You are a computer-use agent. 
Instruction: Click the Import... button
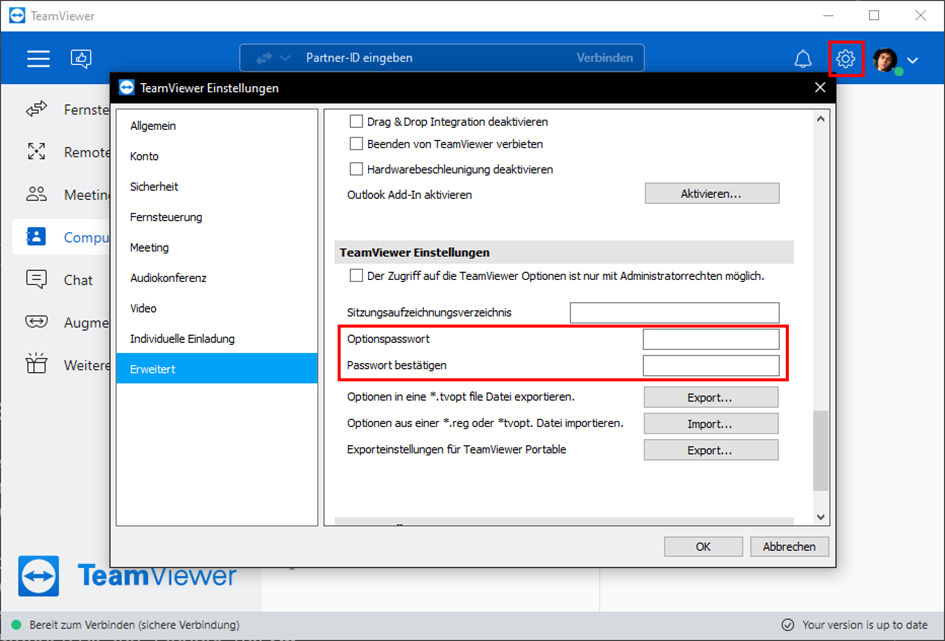point(711,424)
